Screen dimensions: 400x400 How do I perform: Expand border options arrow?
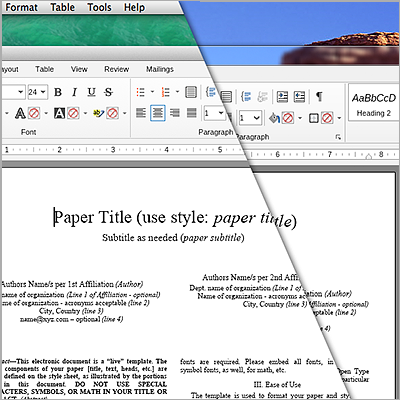[x=339, y=118]
